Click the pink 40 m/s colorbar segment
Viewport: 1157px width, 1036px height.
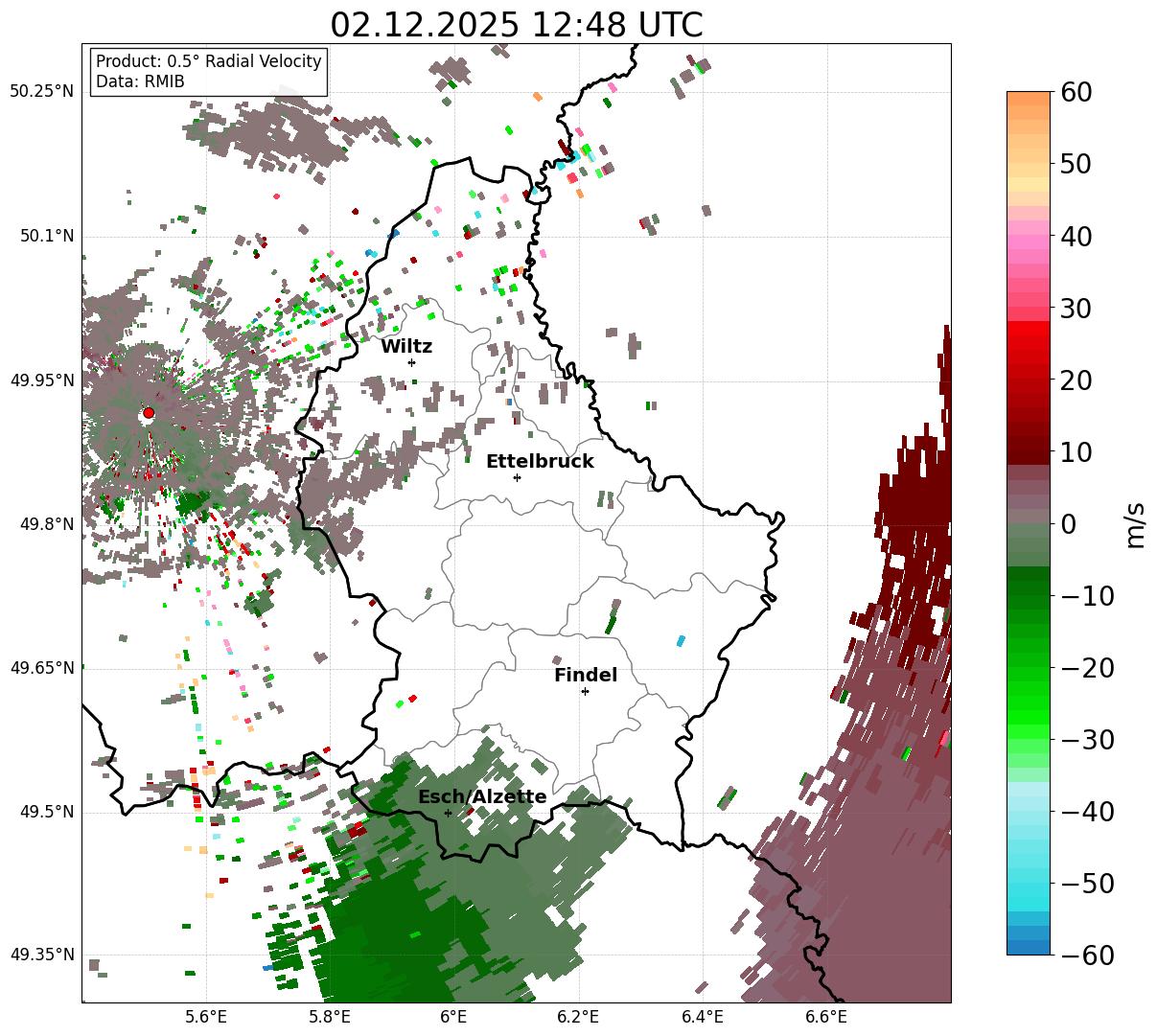coord(1028,236)
